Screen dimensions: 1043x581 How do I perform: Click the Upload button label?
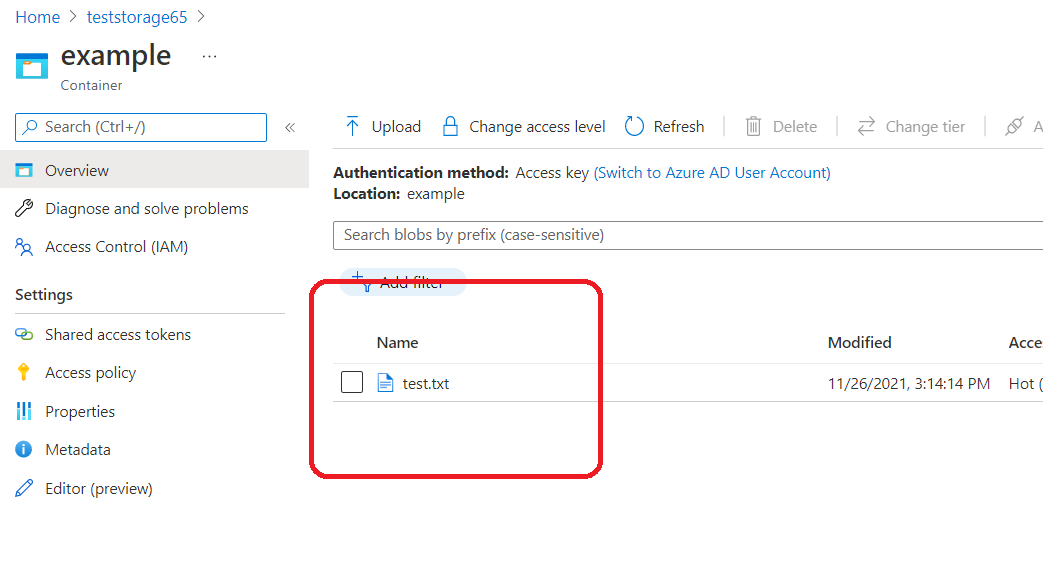pos(396,126)
